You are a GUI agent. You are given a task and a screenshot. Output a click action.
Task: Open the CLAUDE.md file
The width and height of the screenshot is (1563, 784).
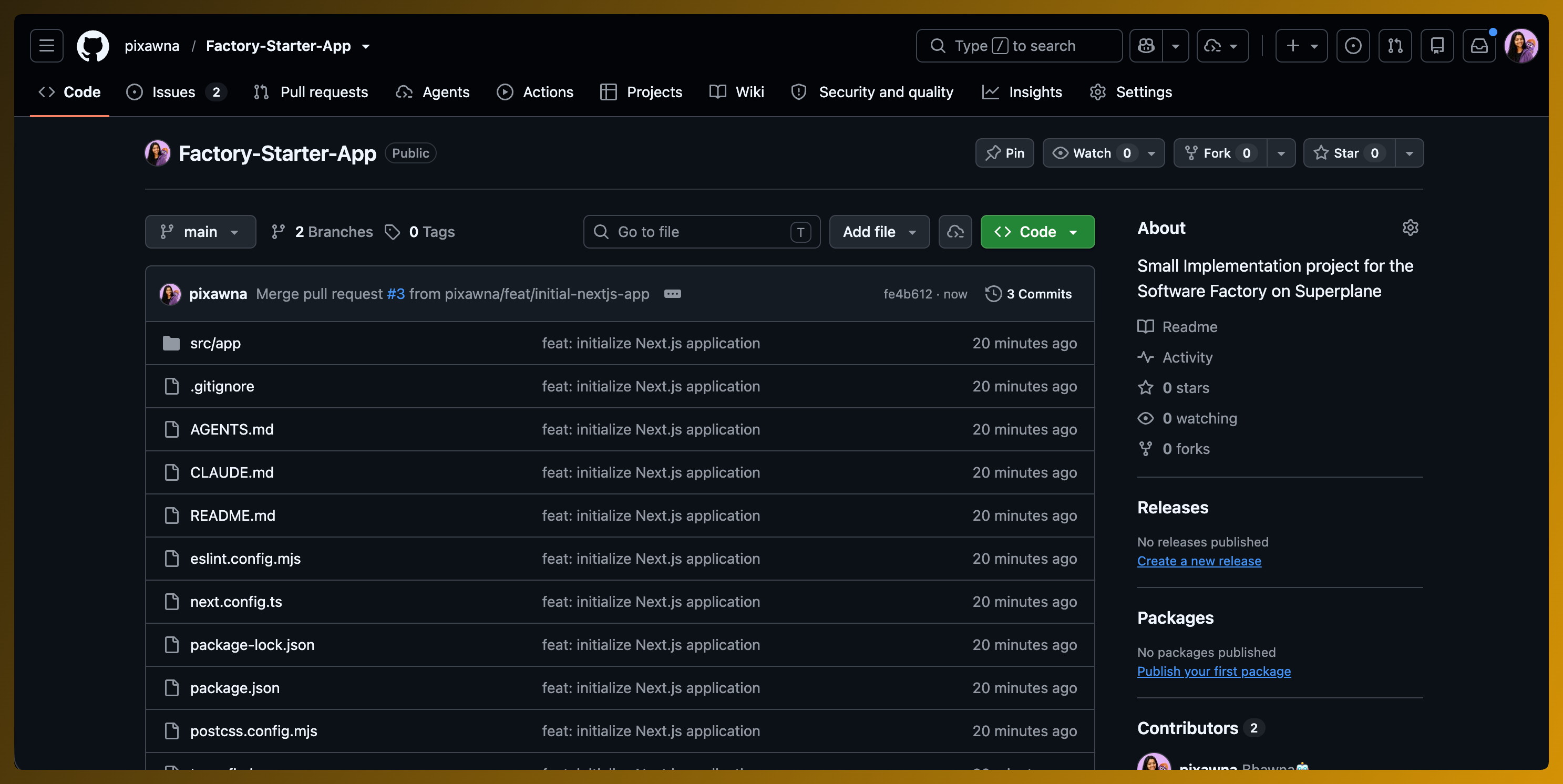232,472
